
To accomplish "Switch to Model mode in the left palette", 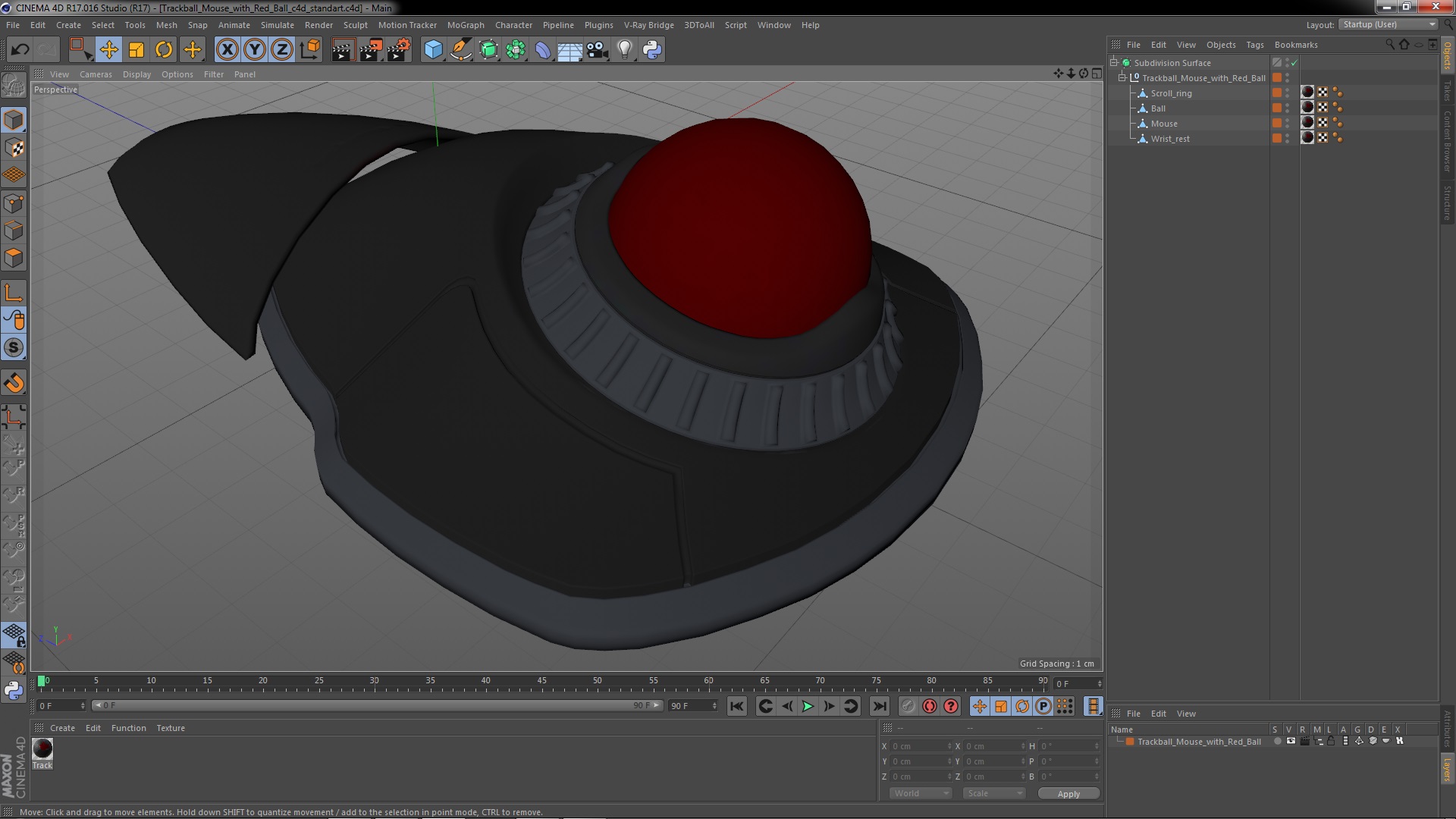I will (14, 120).
